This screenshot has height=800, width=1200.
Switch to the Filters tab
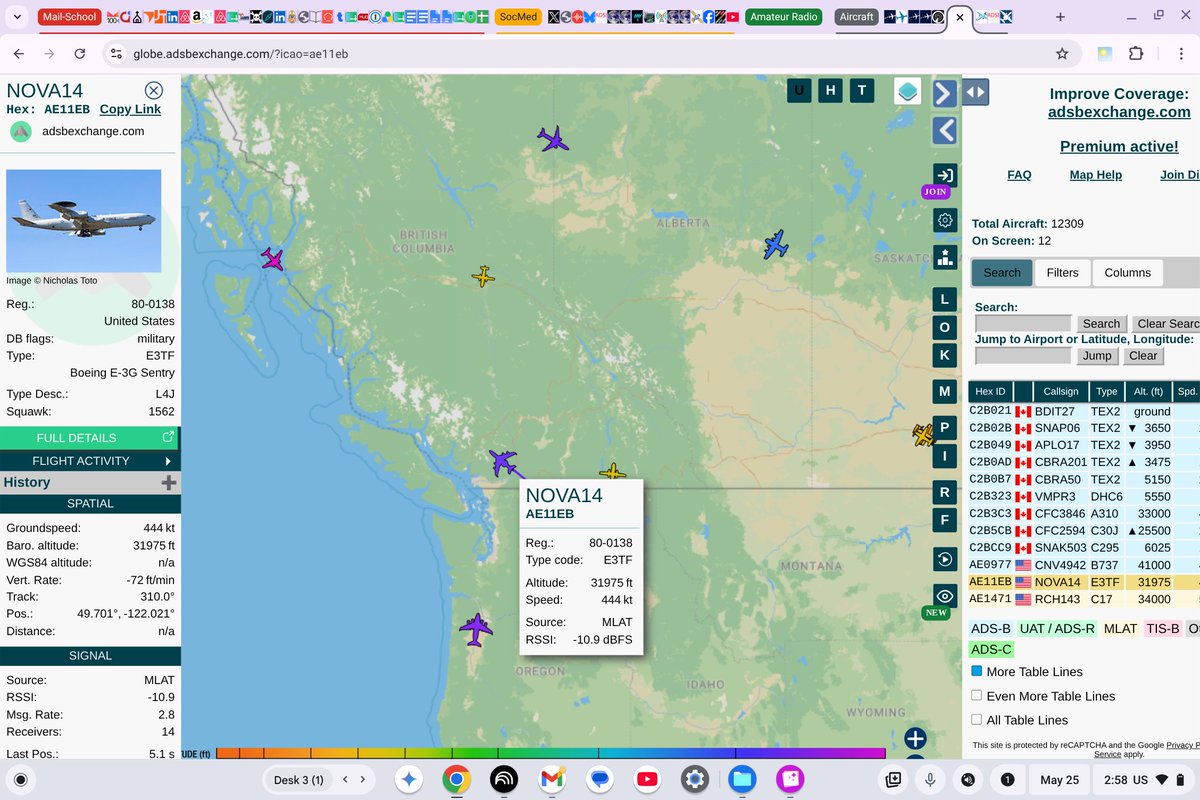click(x=1062, y=272)
